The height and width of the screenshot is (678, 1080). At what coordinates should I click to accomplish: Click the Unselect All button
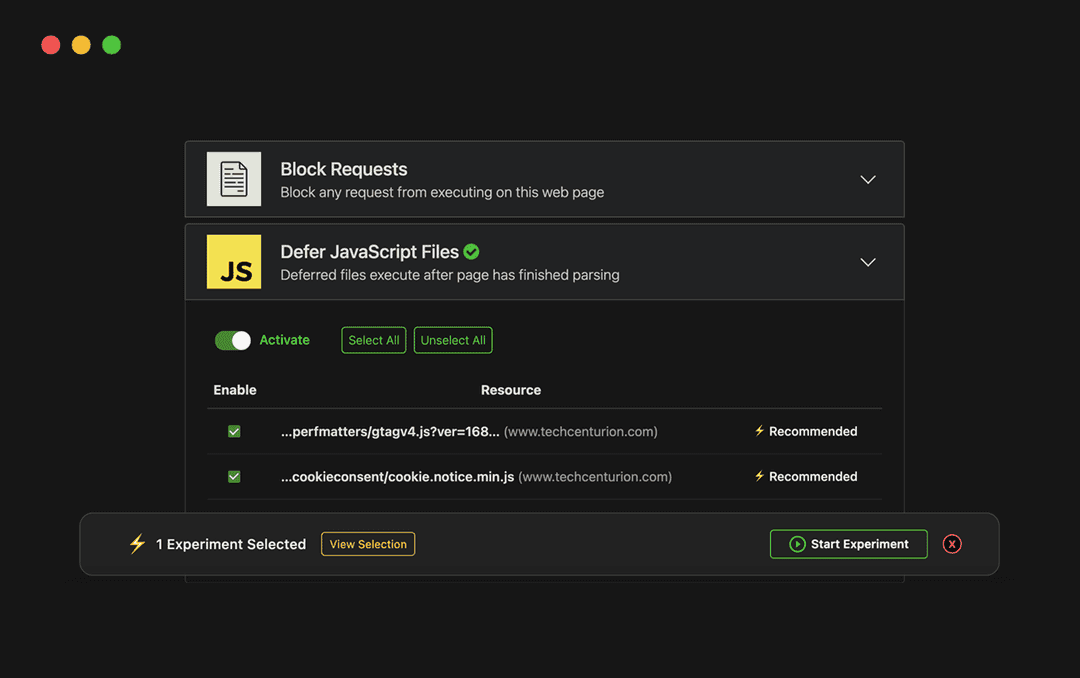click(x=452, y=340)
